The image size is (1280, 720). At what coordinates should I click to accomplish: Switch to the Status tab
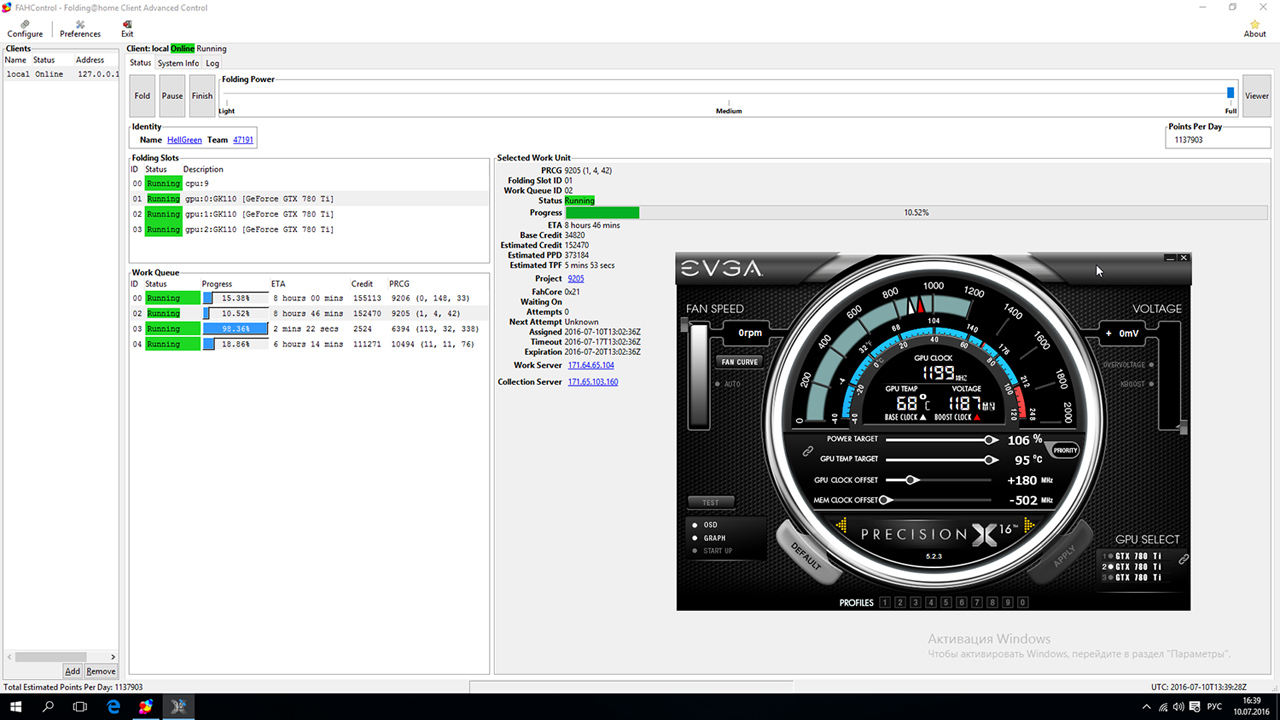pyautogui.click(x=140, y=63)
